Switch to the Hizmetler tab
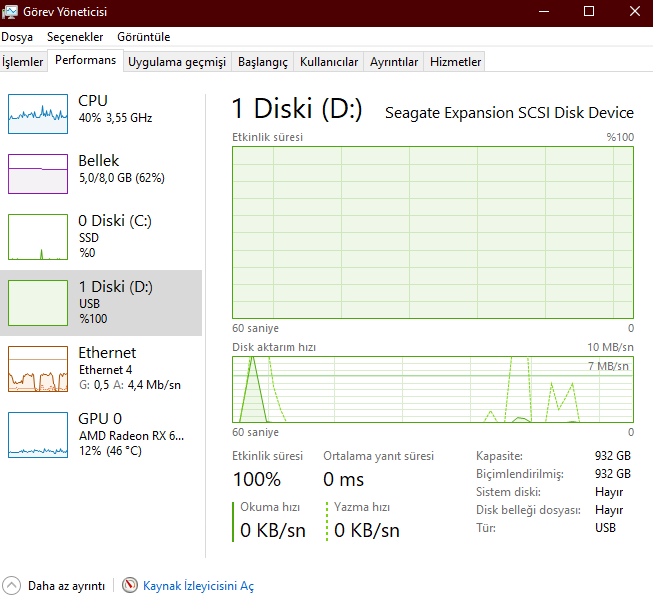Viewport: 653px width, 602px height. pos(455,62)
